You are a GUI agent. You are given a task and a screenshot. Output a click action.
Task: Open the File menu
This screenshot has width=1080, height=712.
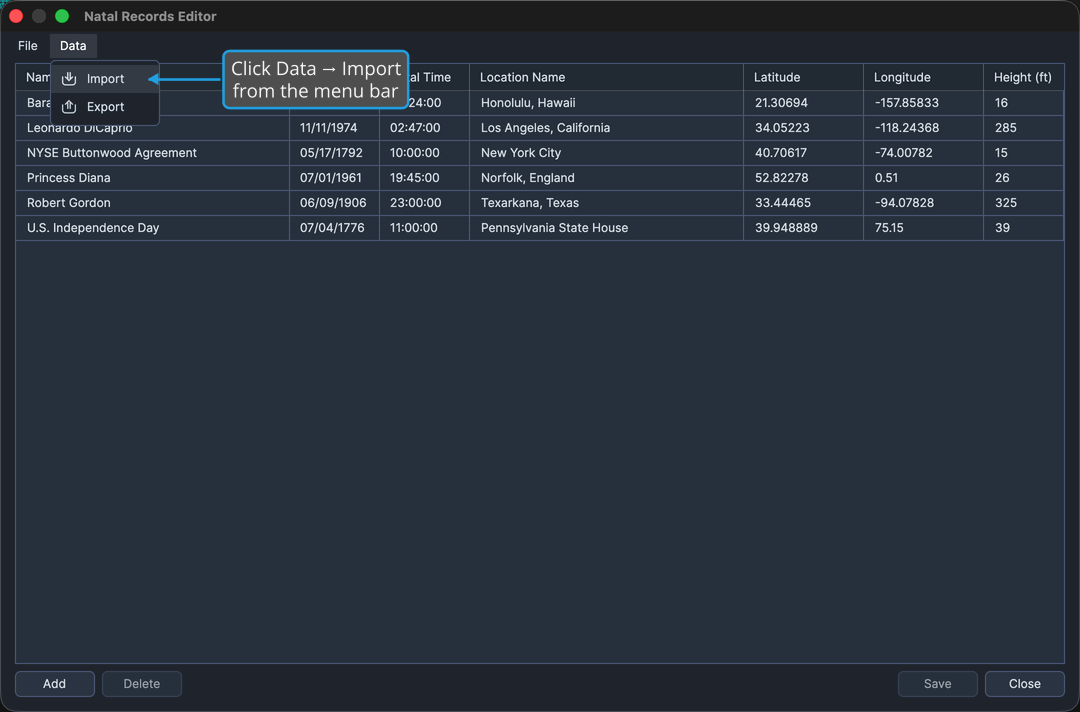point(28,45)
